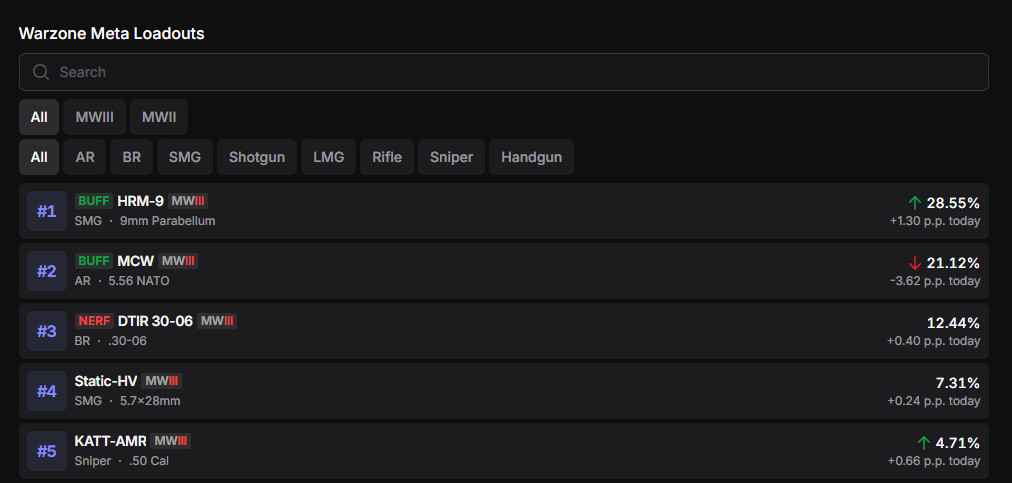Filter by MWIII game
Screen dimensions: 1012x483
click(94, 117)
